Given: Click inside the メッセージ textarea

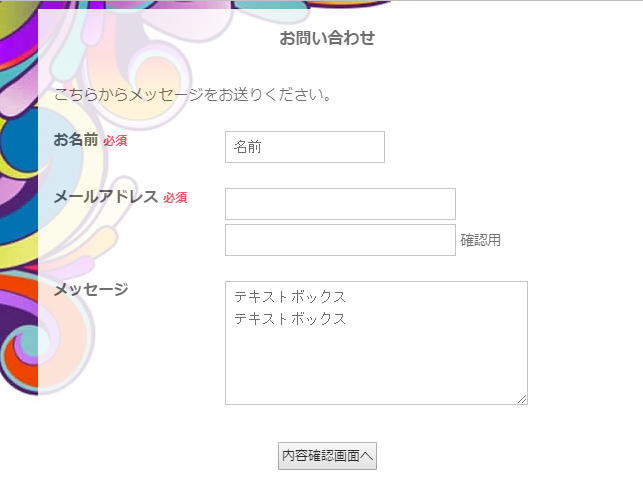Looking at the screenshot, I should click(x=376, y=360).
